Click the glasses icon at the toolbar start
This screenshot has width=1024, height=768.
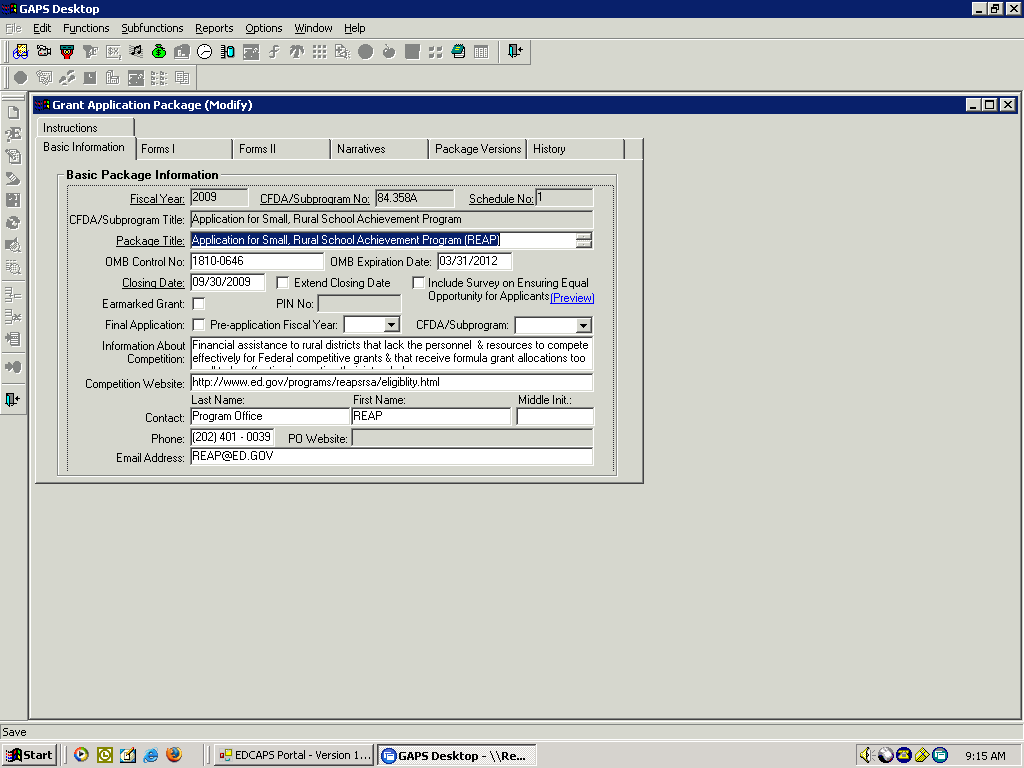[x=20, y=52]
